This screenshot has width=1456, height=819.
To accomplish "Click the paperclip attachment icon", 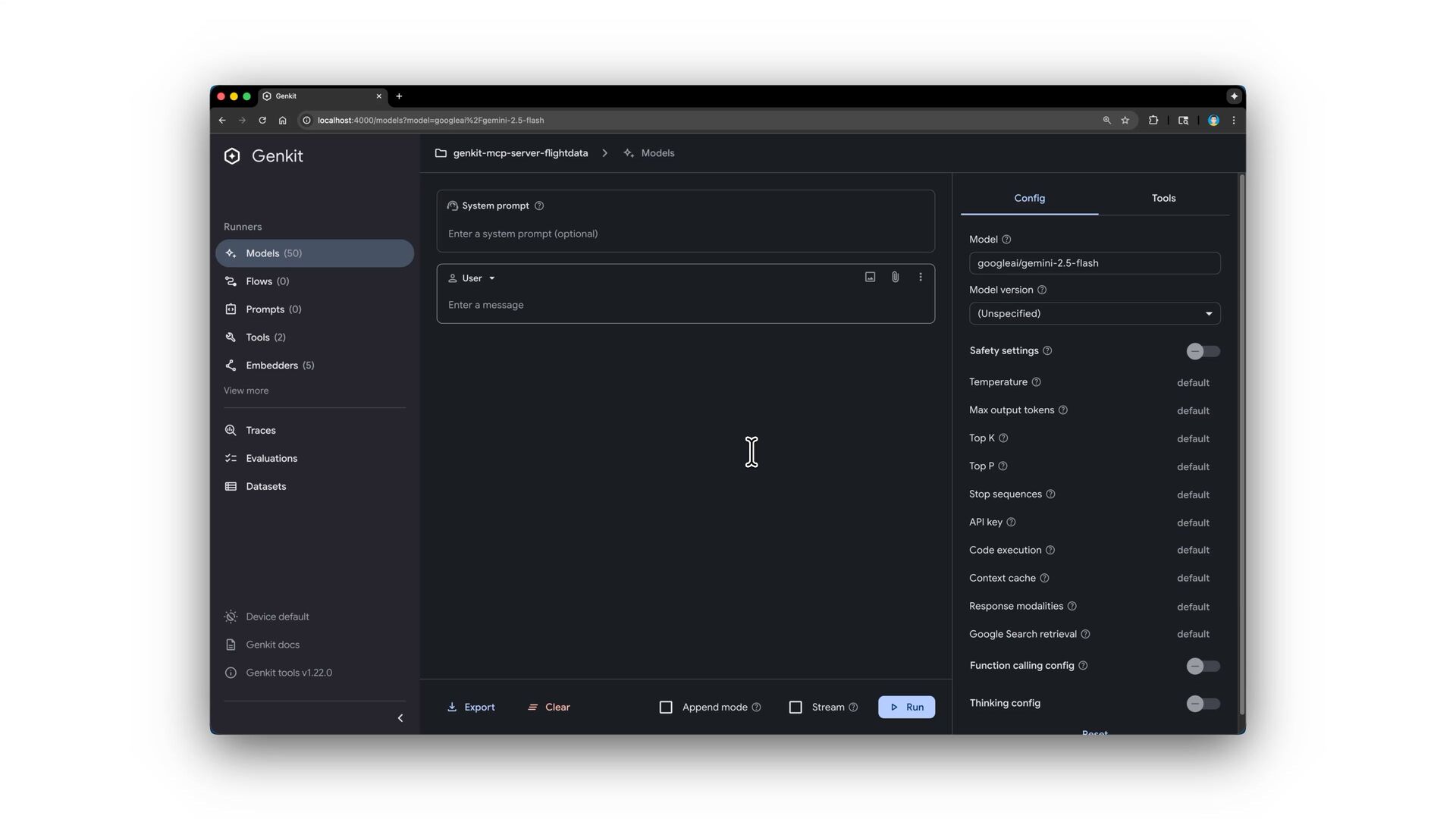I will pos(895,278).
